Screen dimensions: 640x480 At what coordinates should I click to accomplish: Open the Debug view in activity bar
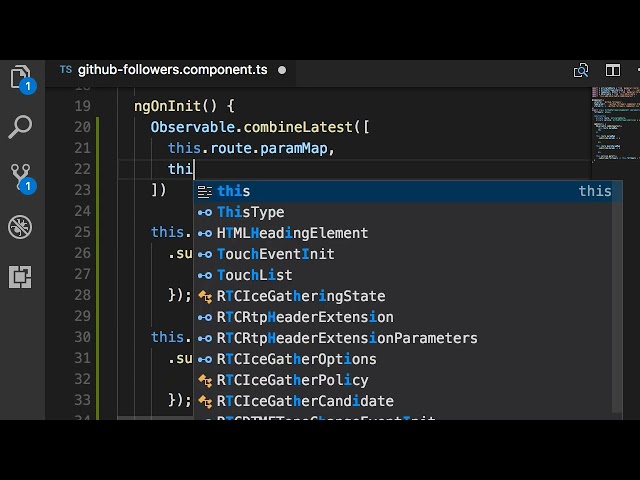pos(20,227)
